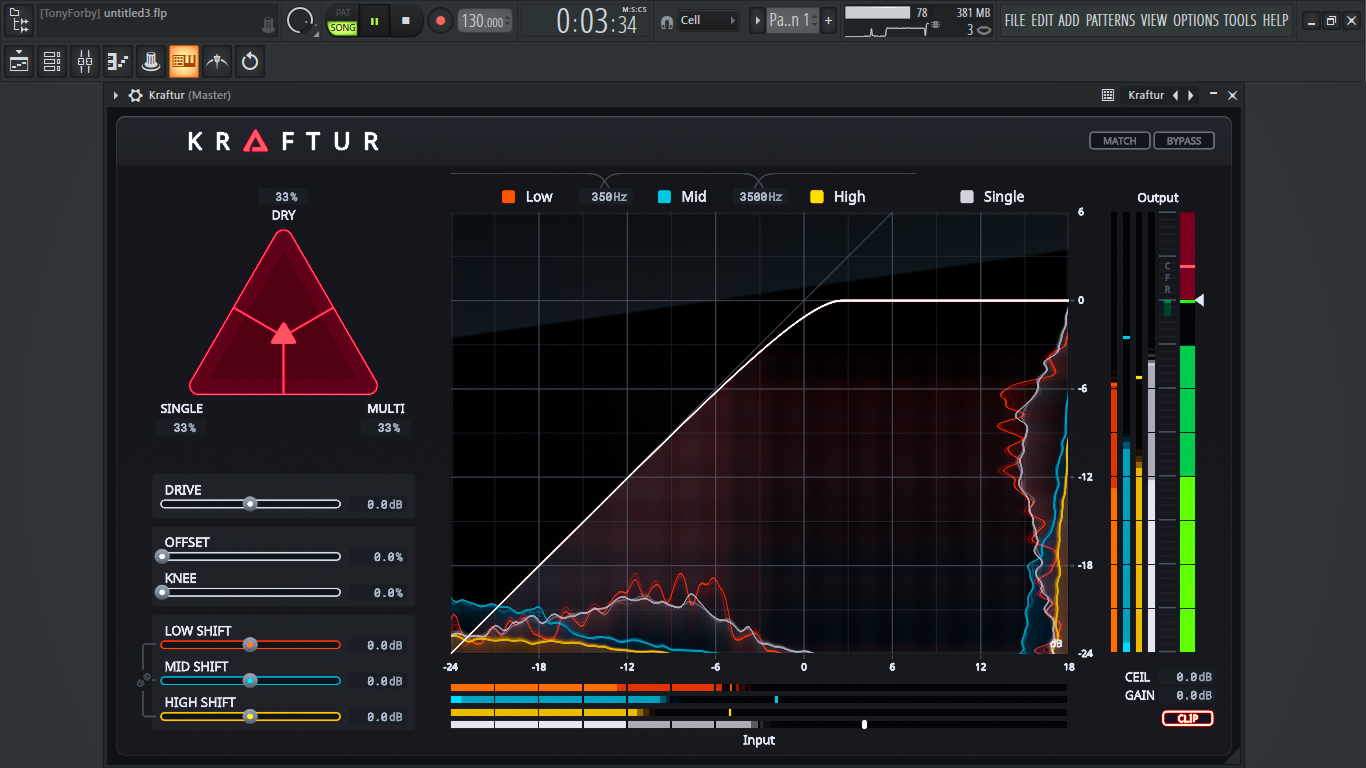The width and height of the screenshot is (1366, 768).
Task: Click the HIGH SHIFT slider handle
Action: click(250, 716)
